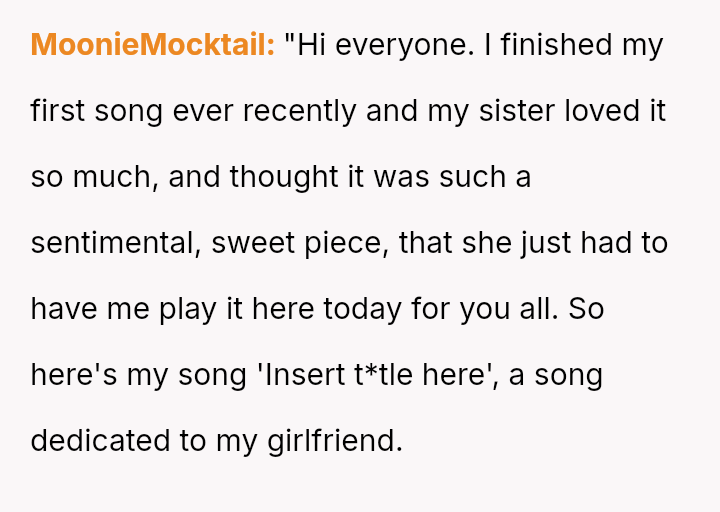
Task: Click the word "dedicated"
Action: click(x=103, y=441)
